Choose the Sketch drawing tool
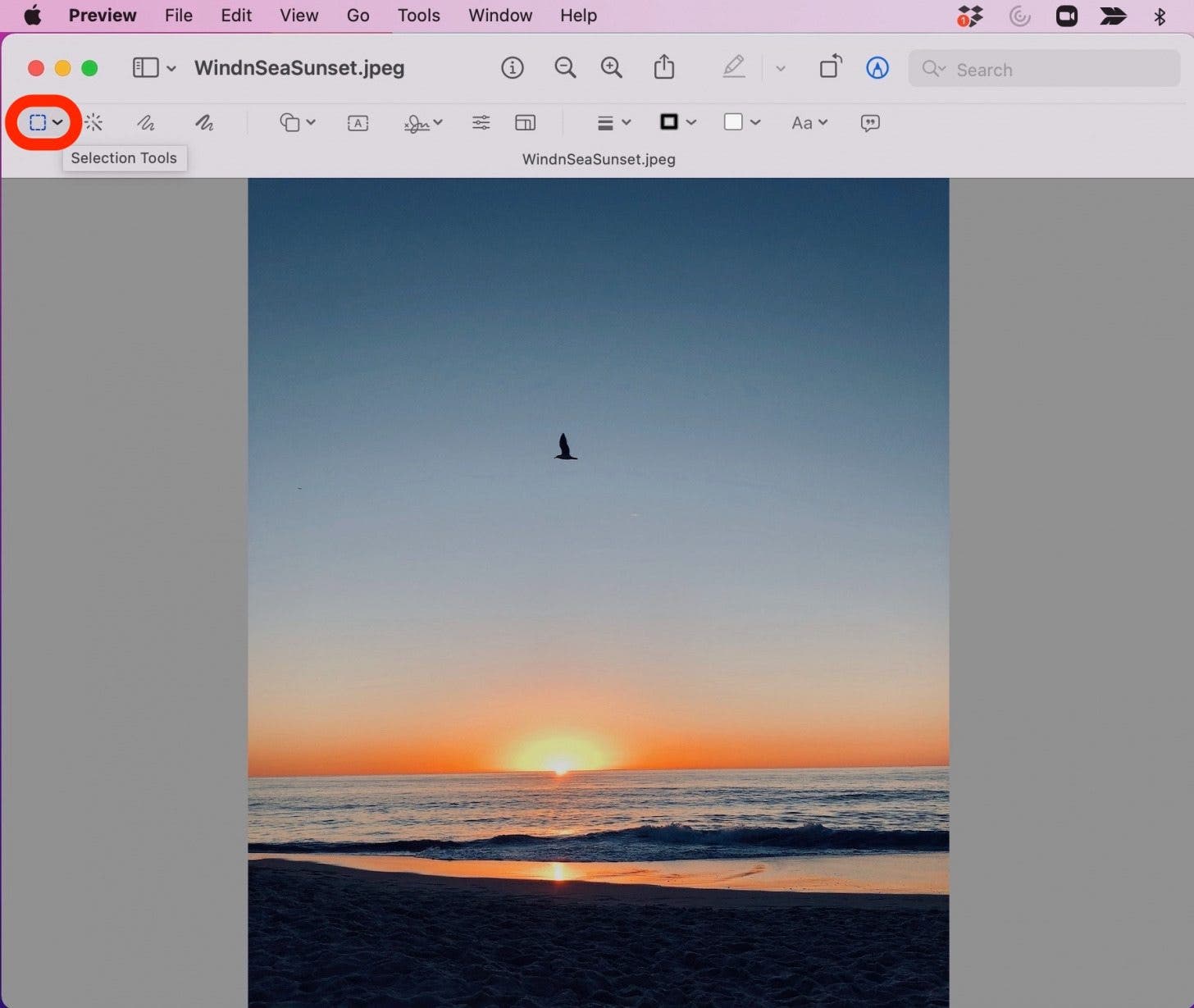The width and height of the screenshot is (1194, 1008). 146,123
